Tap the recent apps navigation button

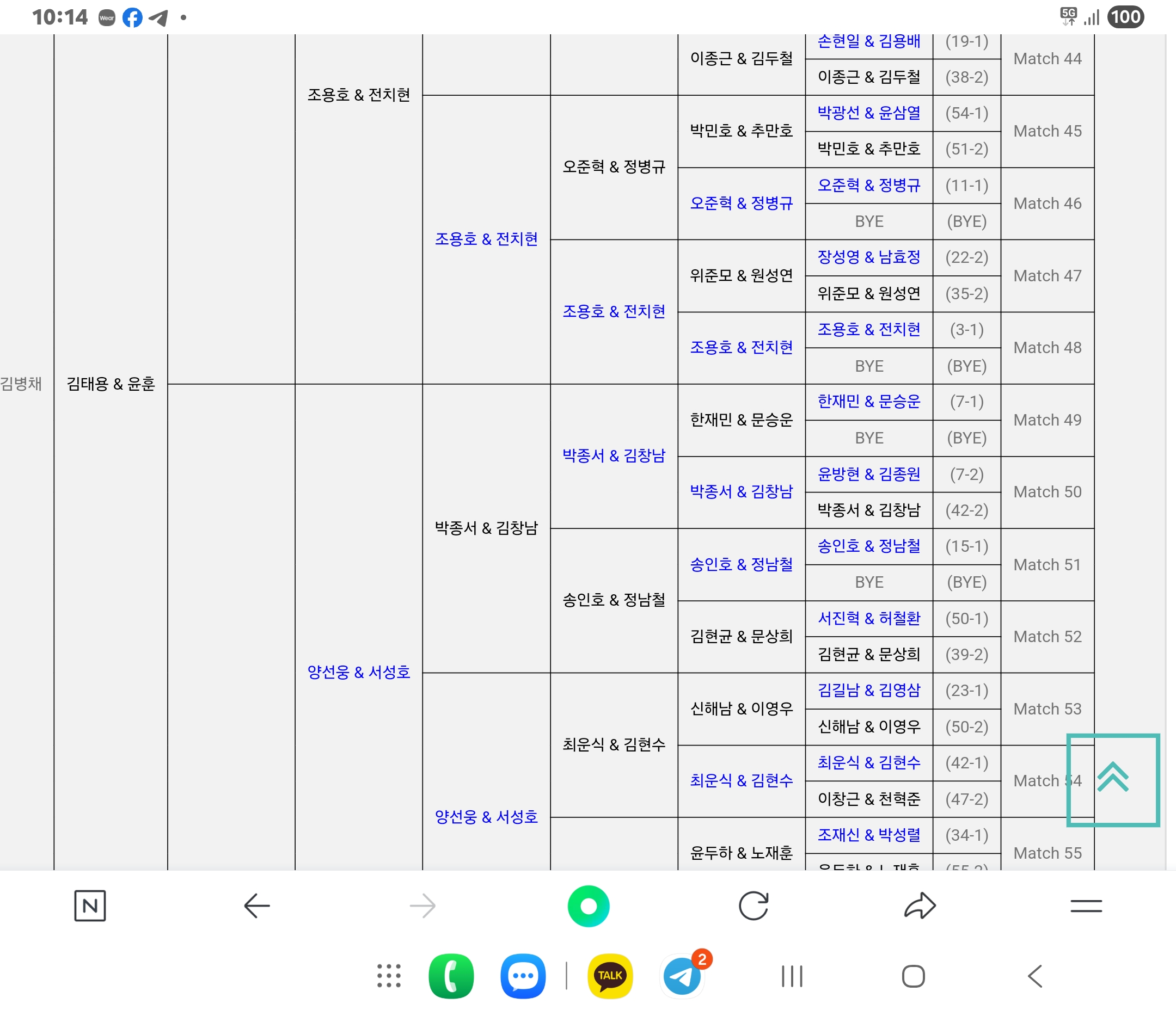pos(792,976)
